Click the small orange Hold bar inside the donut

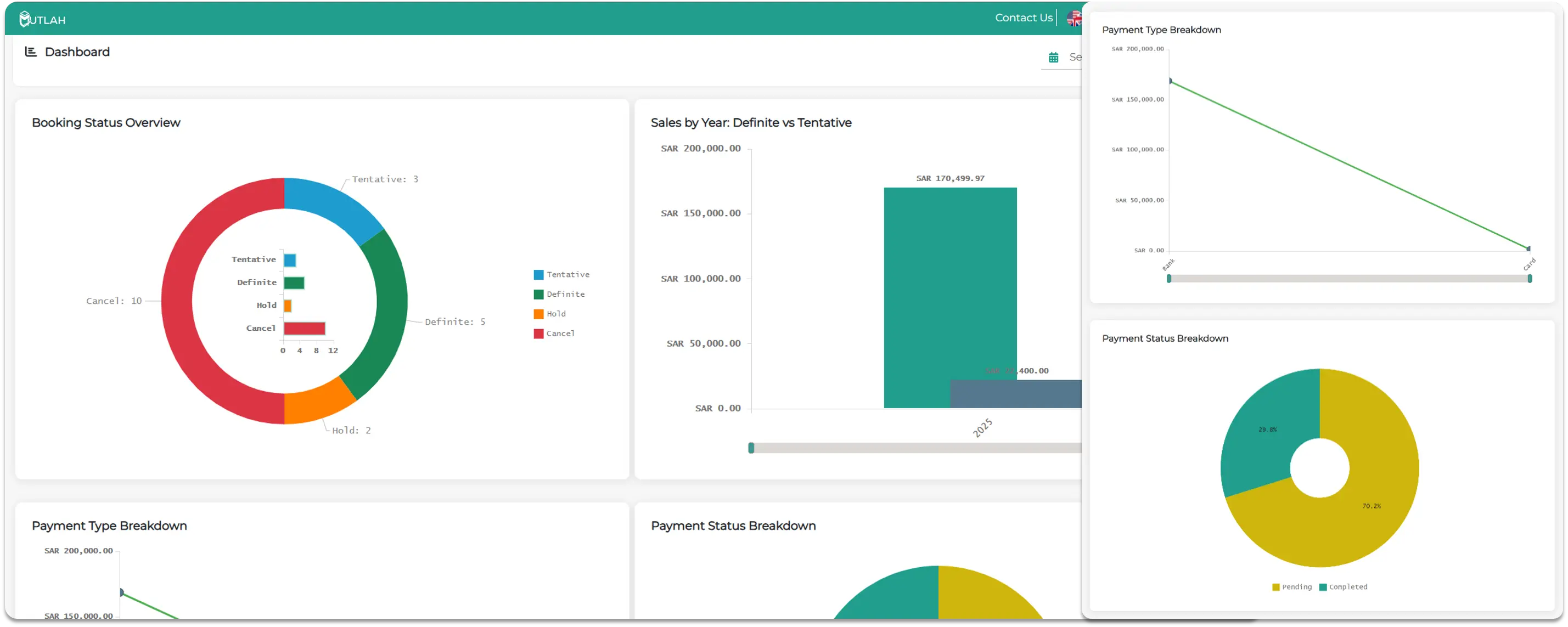288,306
